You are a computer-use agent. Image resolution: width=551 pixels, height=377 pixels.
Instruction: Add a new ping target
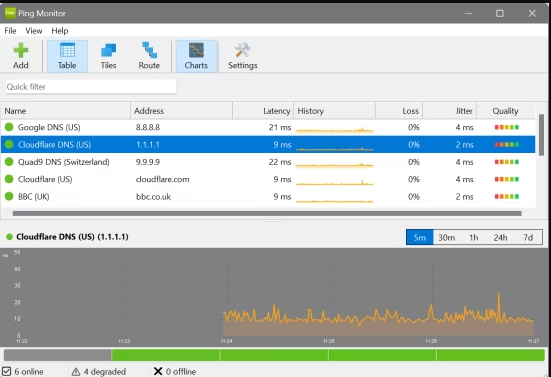21,56
